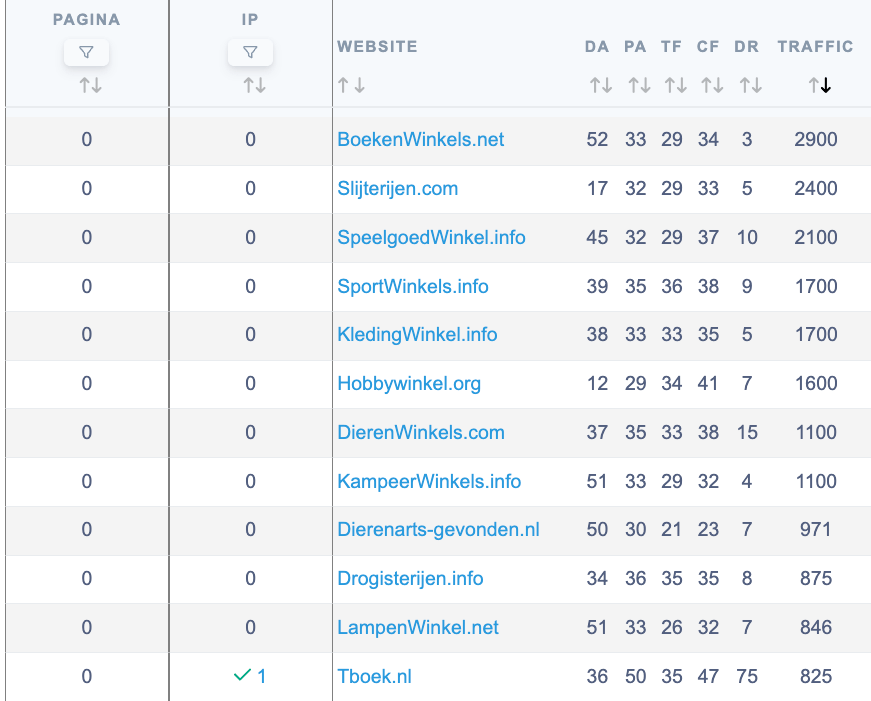Expand the IP filter options

(250, 52)
